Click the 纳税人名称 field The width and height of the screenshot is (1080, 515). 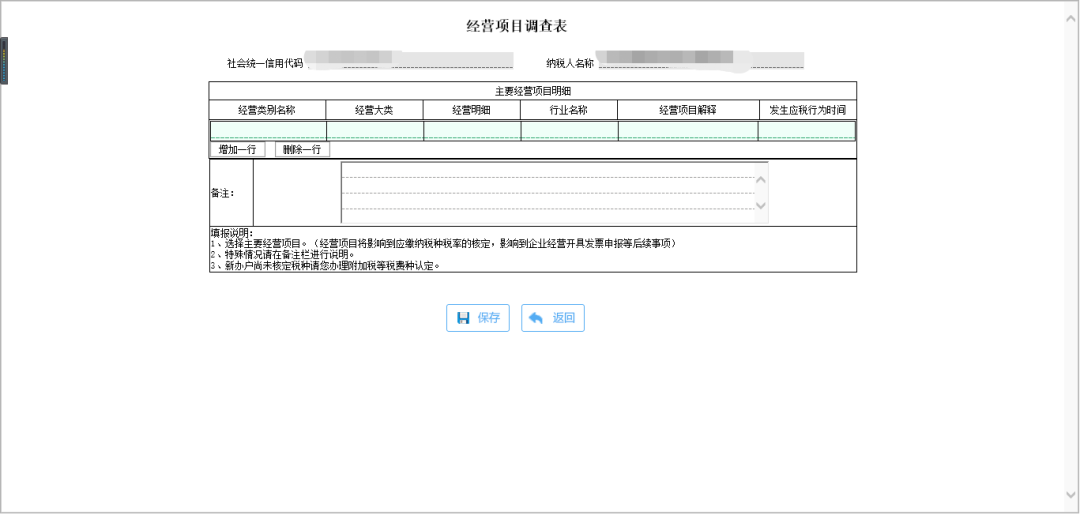pyautogui.click(x=700, y=60)
